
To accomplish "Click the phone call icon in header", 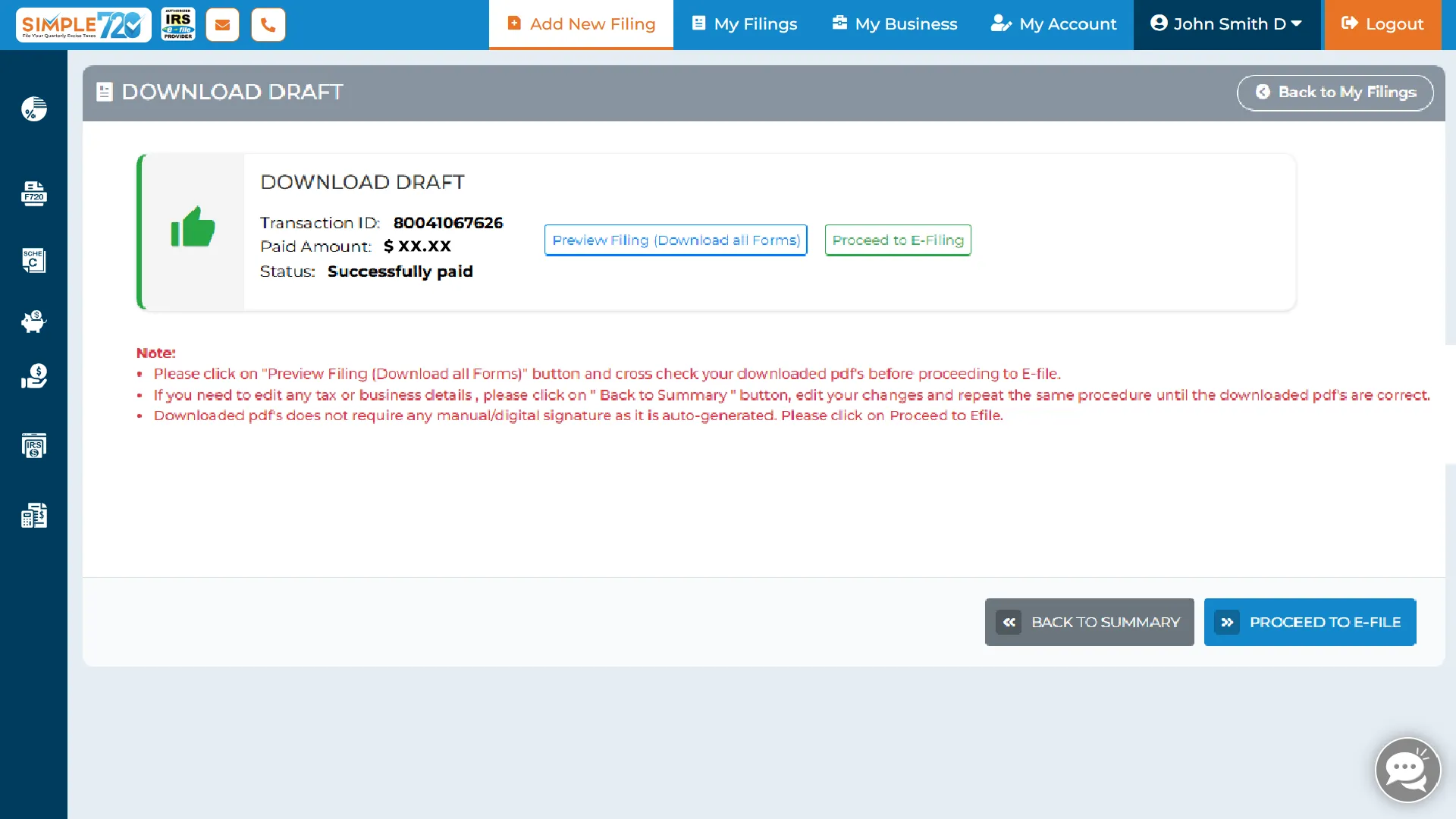I will pyautogui.click(x=268, y=25).
